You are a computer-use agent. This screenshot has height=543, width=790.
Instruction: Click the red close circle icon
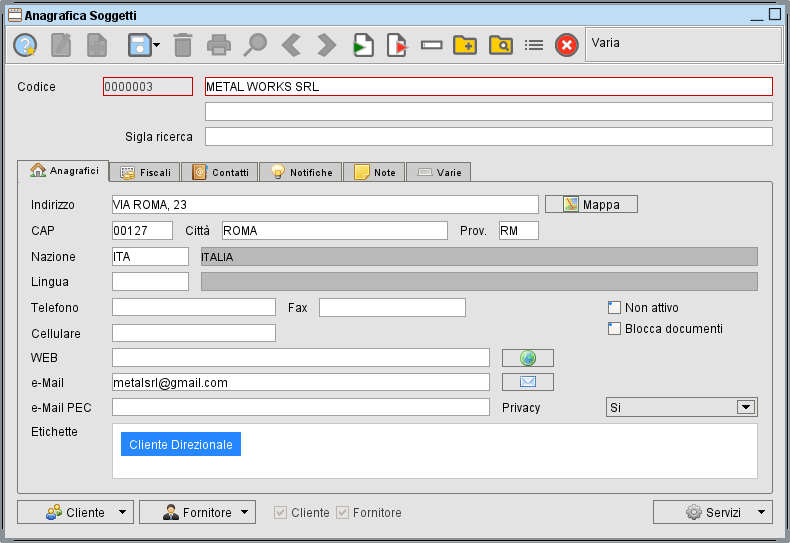point(566,45)
